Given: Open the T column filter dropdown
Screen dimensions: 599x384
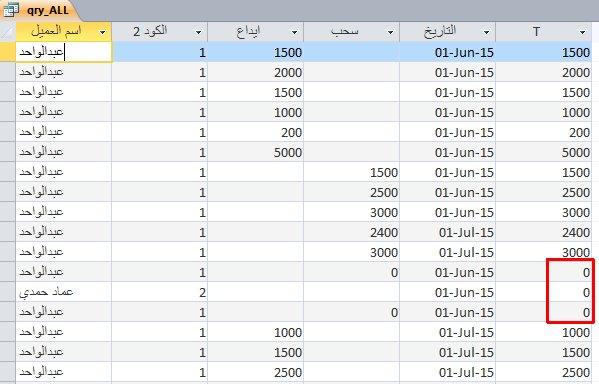Looking at the screenshot, I should pos(583,32).
